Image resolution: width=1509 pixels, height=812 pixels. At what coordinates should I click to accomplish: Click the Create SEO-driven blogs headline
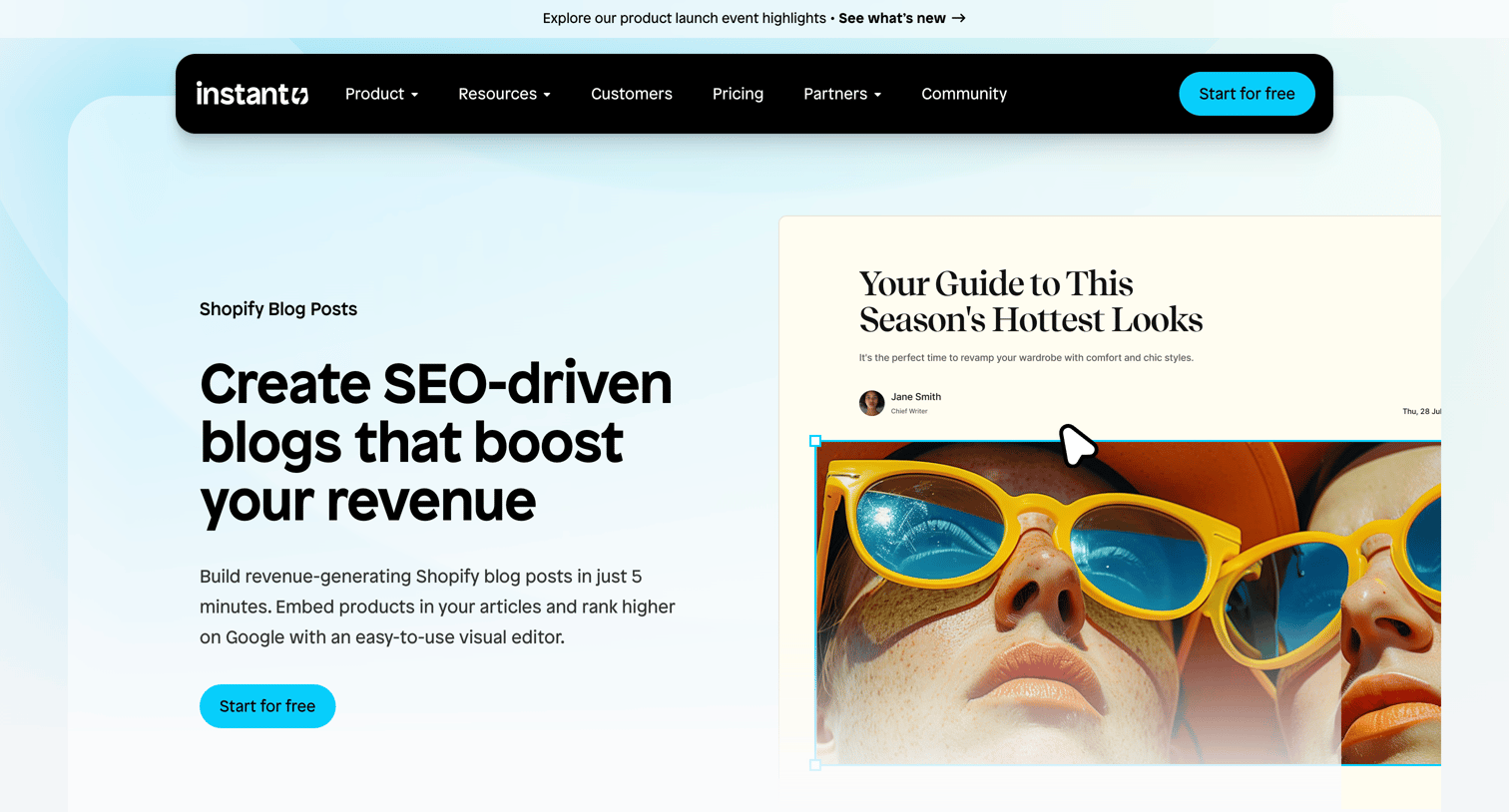pyautogui.click(x=436, y=442)
